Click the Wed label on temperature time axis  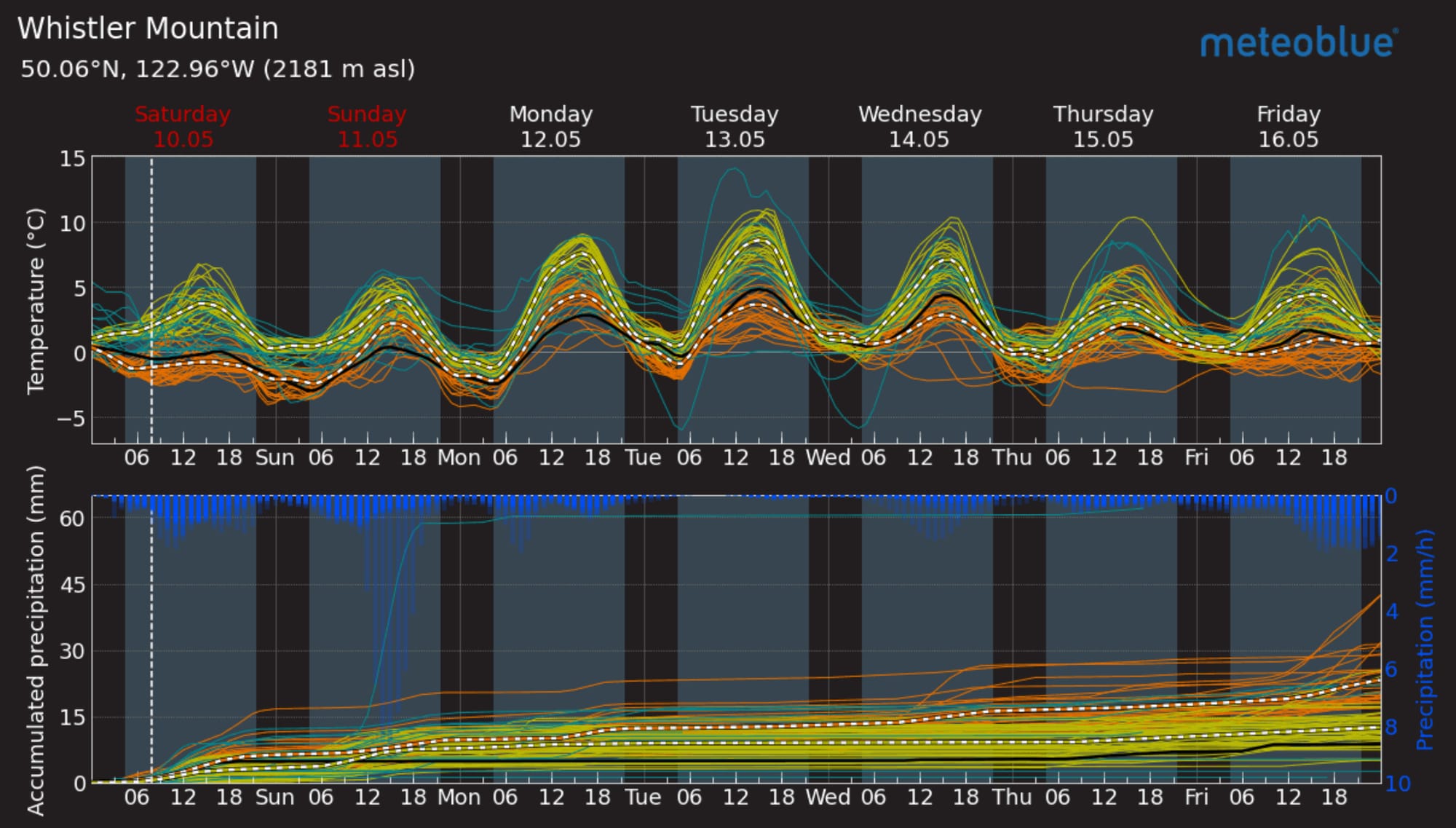828,457
